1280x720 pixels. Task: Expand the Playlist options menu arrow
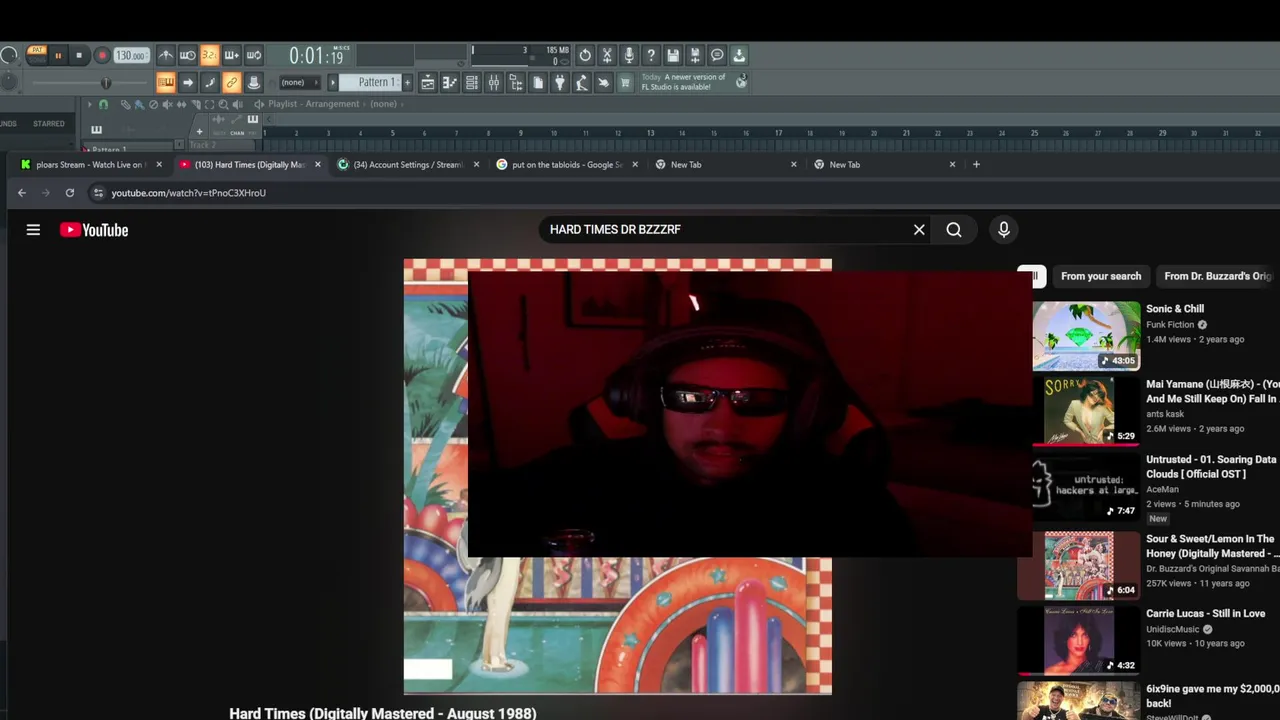point(89,104)
